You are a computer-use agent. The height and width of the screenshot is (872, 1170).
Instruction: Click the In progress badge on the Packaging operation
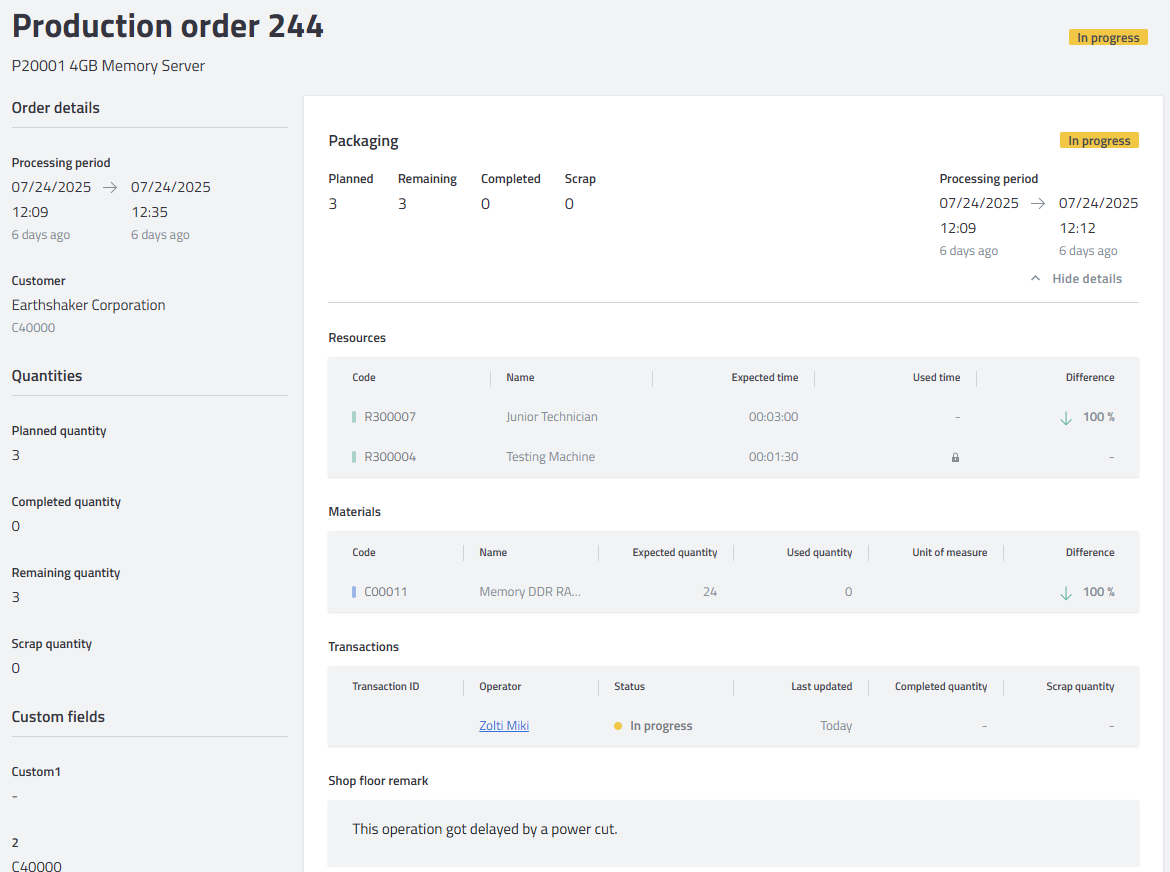coord(1099,140)
